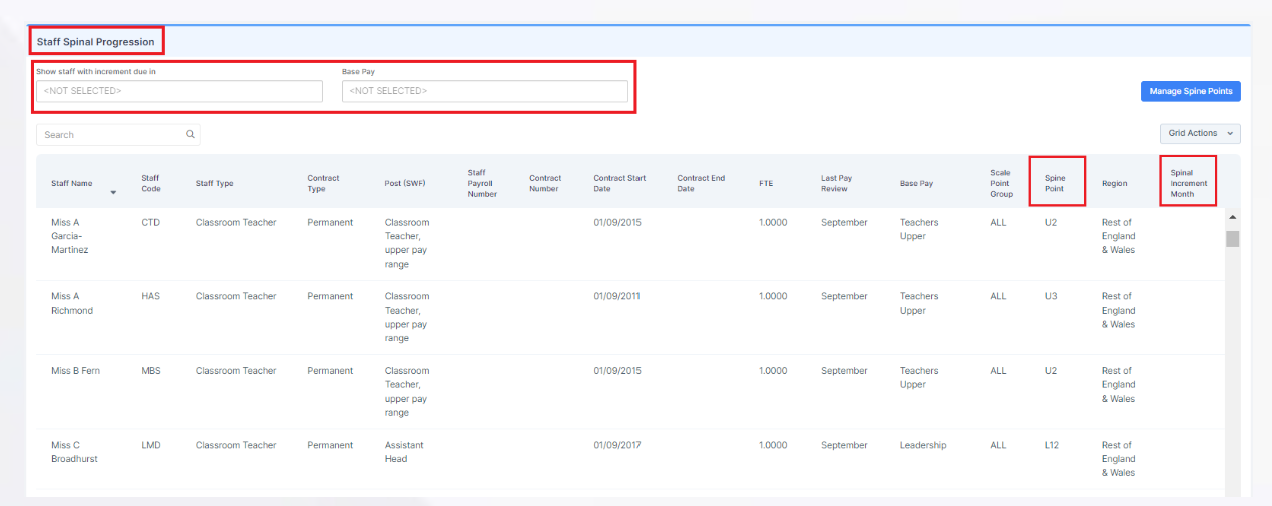The width and height of the screenshot is (1272, 506).
Task: Click the Spinal Increment Month column header
Action: tap(1188, 183)
